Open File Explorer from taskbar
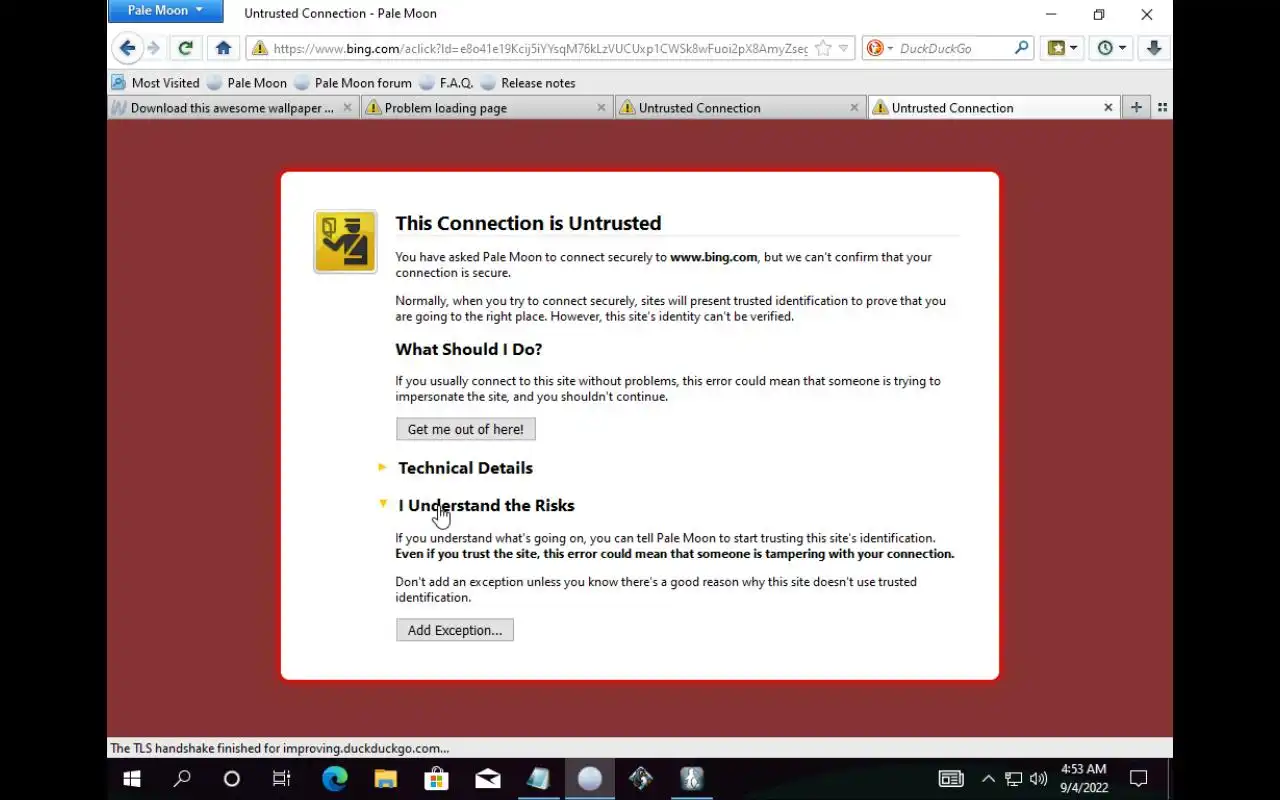This screenshot has height=800, width=1280. [385, 778]
